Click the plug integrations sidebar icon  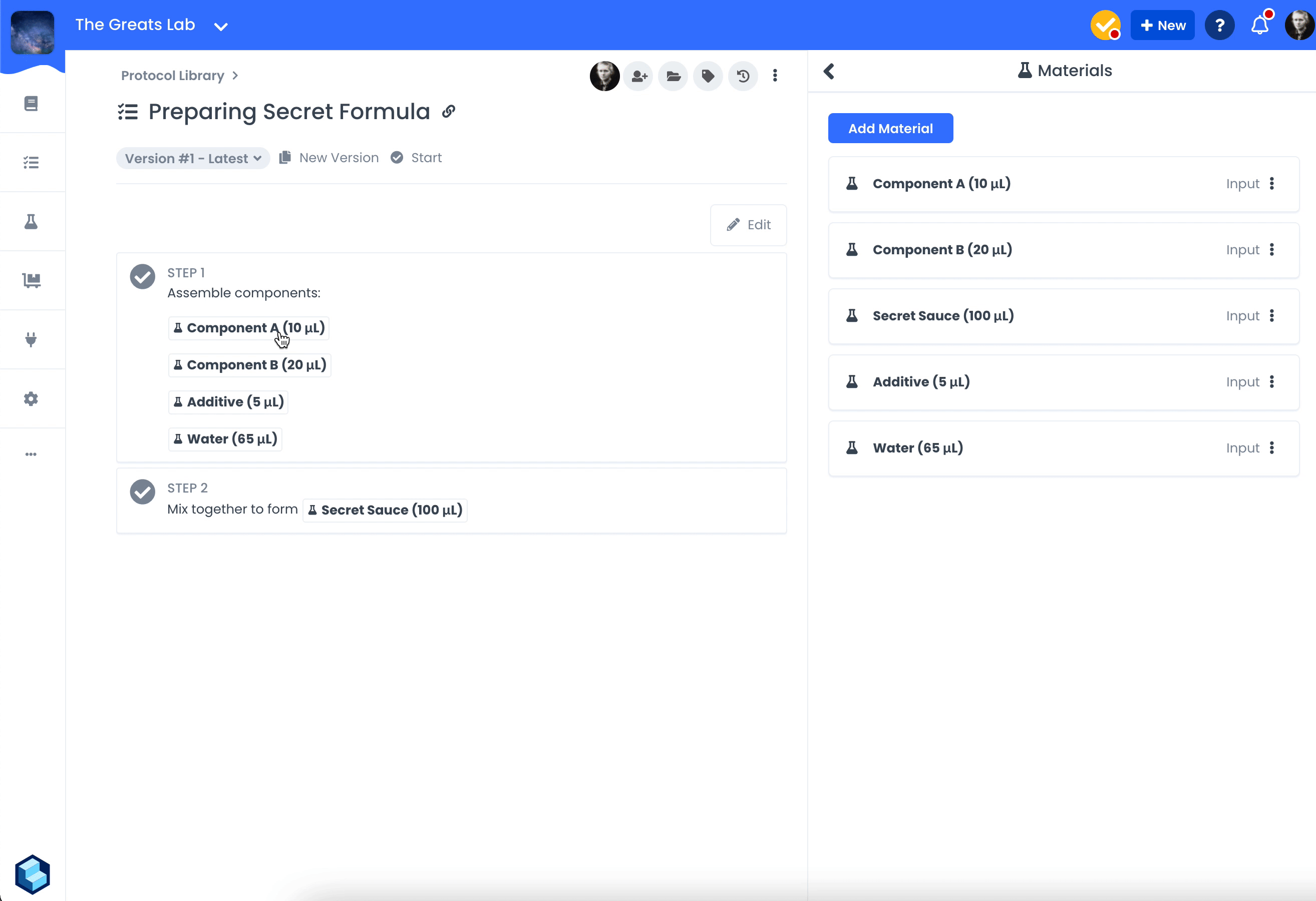(31, 339)
